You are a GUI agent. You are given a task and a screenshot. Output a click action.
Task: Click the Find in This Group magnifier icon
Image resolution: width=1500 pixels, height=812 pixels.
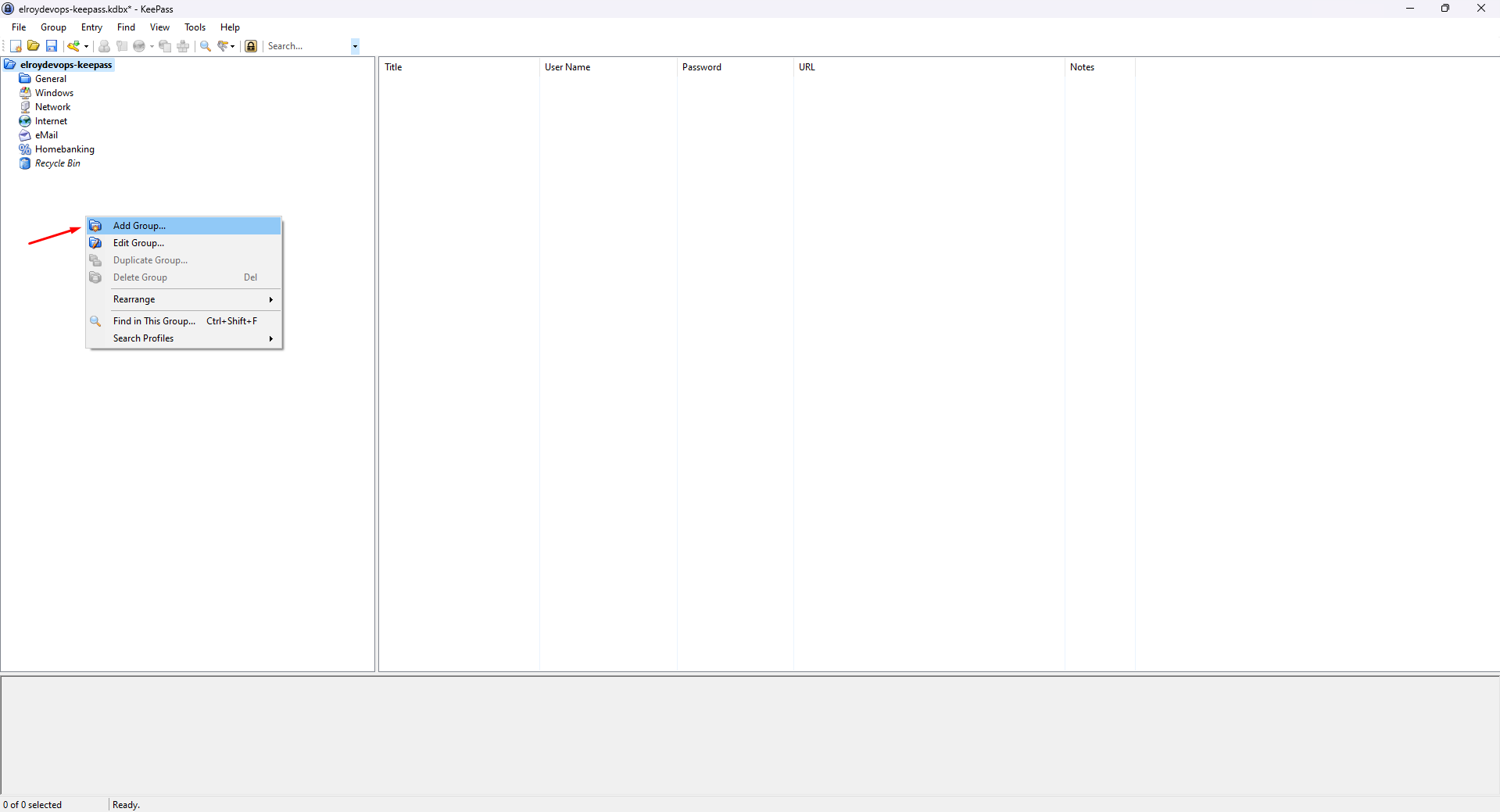(95, 321)
